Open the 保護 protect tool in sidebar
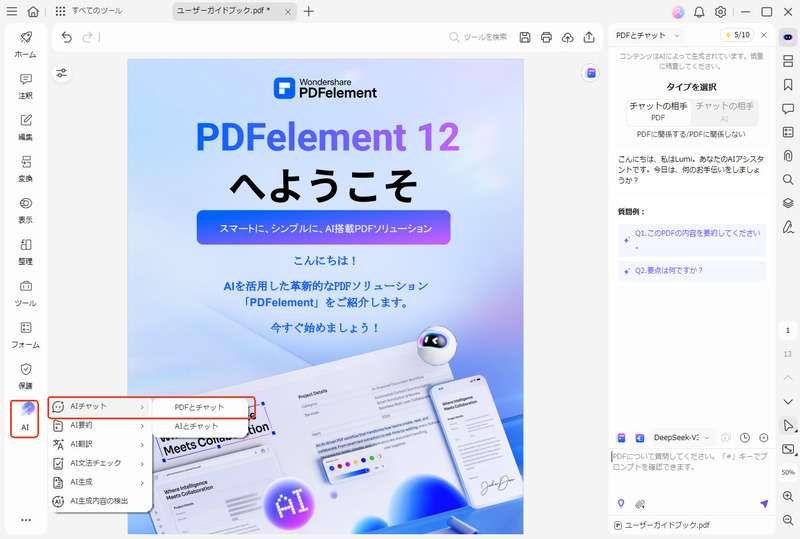 pos(26,376)
